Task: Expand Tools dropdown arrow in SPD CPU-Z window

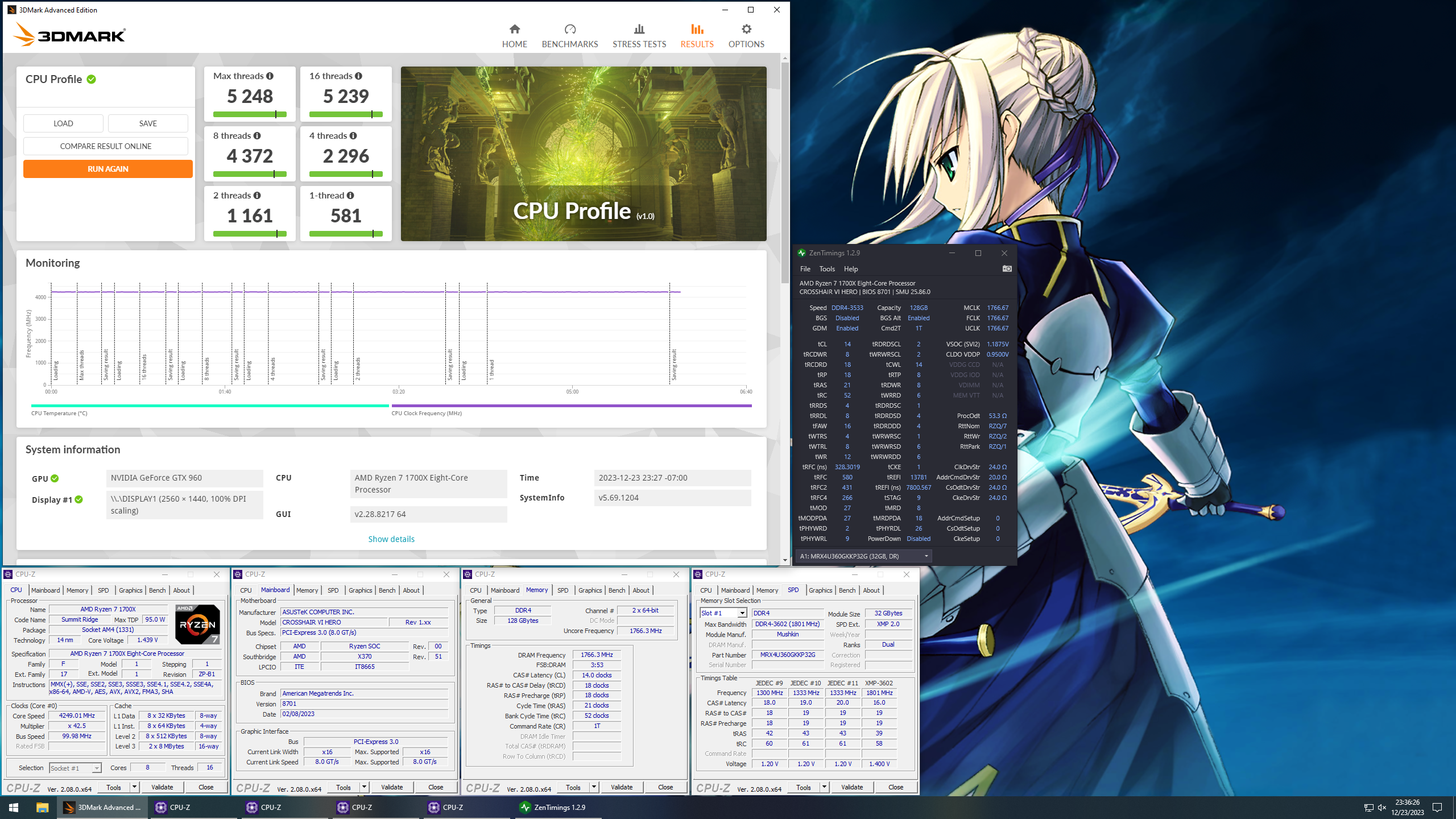Action: (824, 787)
